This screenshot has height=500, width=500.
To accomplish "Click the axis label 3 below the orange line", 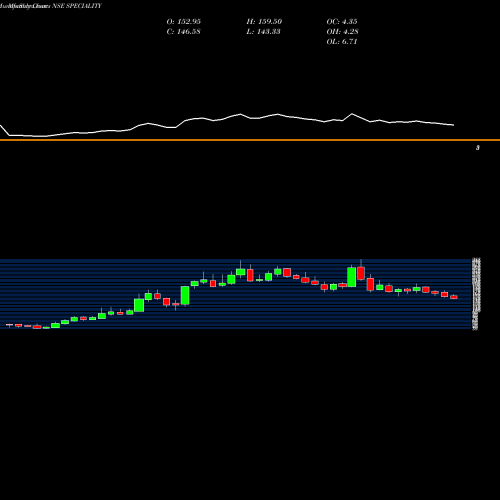I will point(478,148).
